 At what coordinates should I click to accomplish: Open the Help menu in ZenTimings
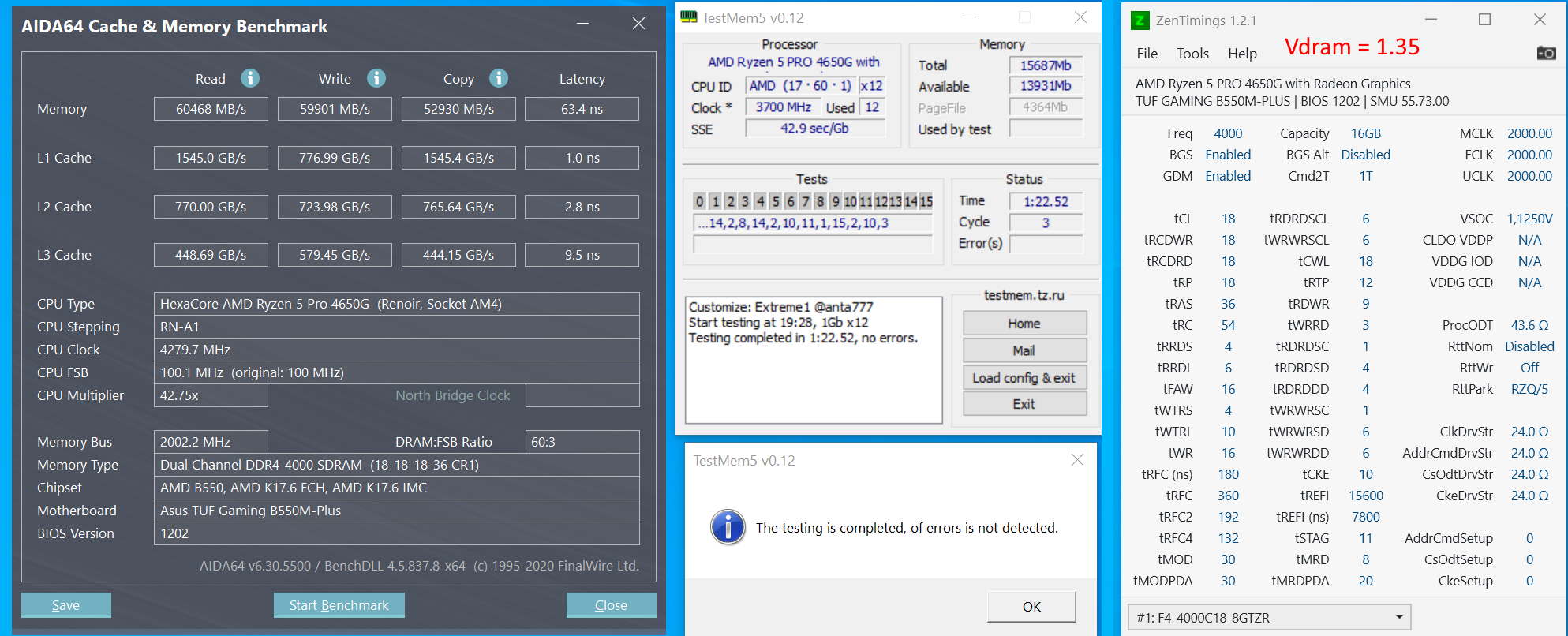click(1242, 54)
